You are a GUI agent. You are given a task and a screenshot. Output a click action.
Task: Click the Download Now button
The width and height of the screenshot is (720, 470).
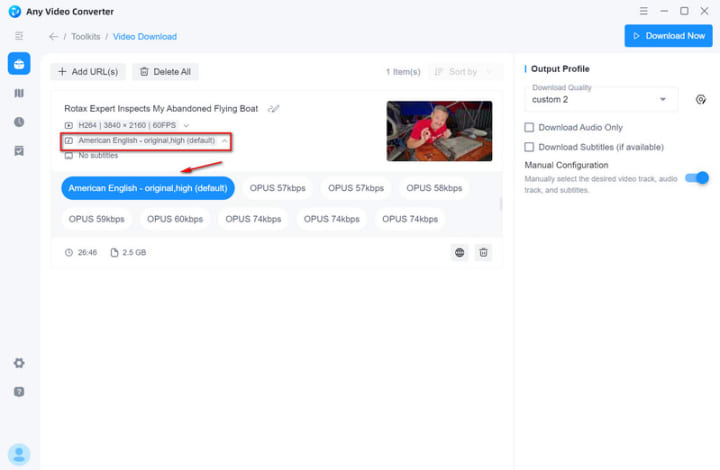pos(668,36)
